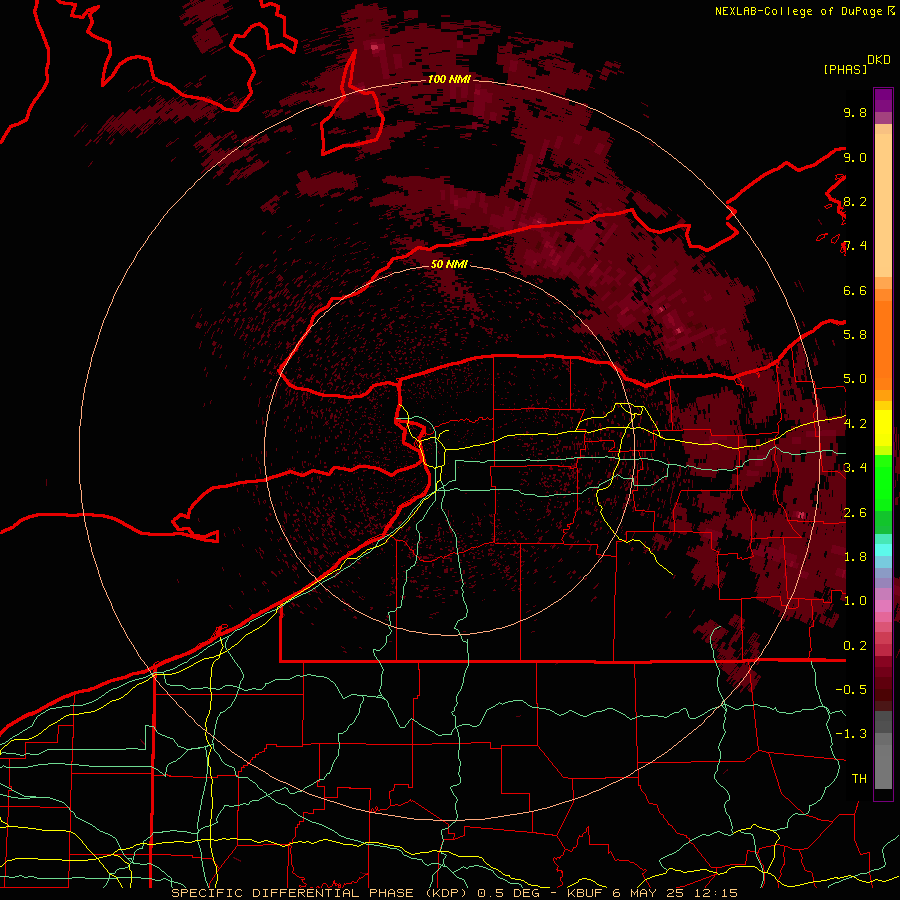Click the TH threshold label on the scale
This screenshot has height=900, width=900.
859,778
